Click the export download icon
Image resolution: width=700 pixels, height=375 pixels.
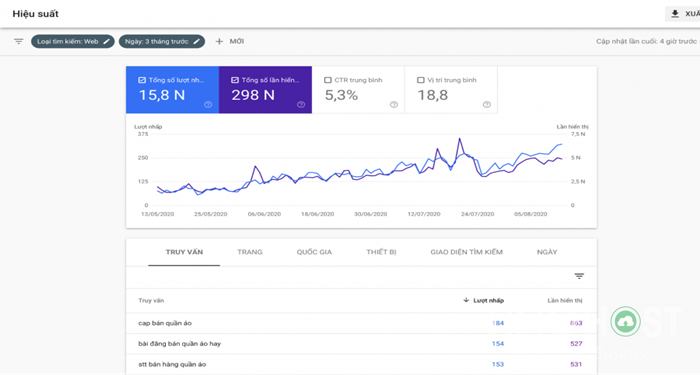675,14
